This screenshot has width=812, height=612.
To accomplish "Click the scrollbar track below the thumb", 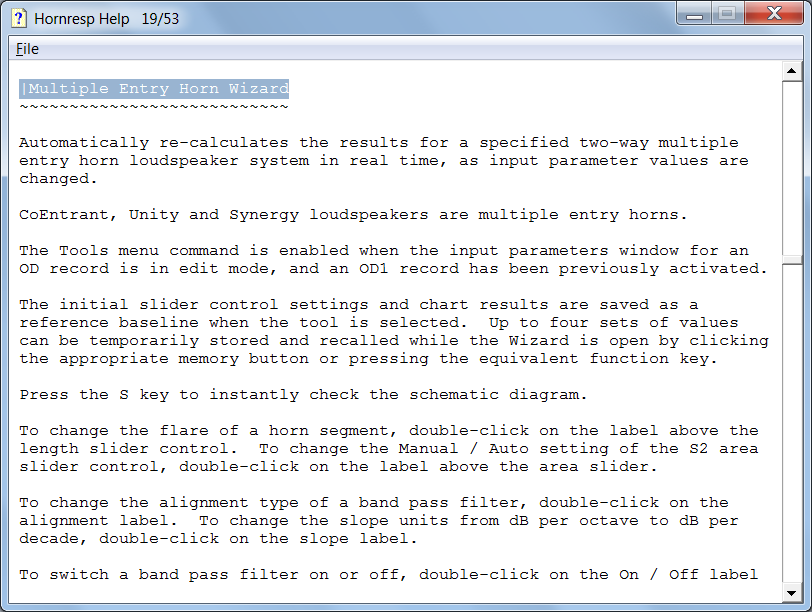I will click(791, 424).
